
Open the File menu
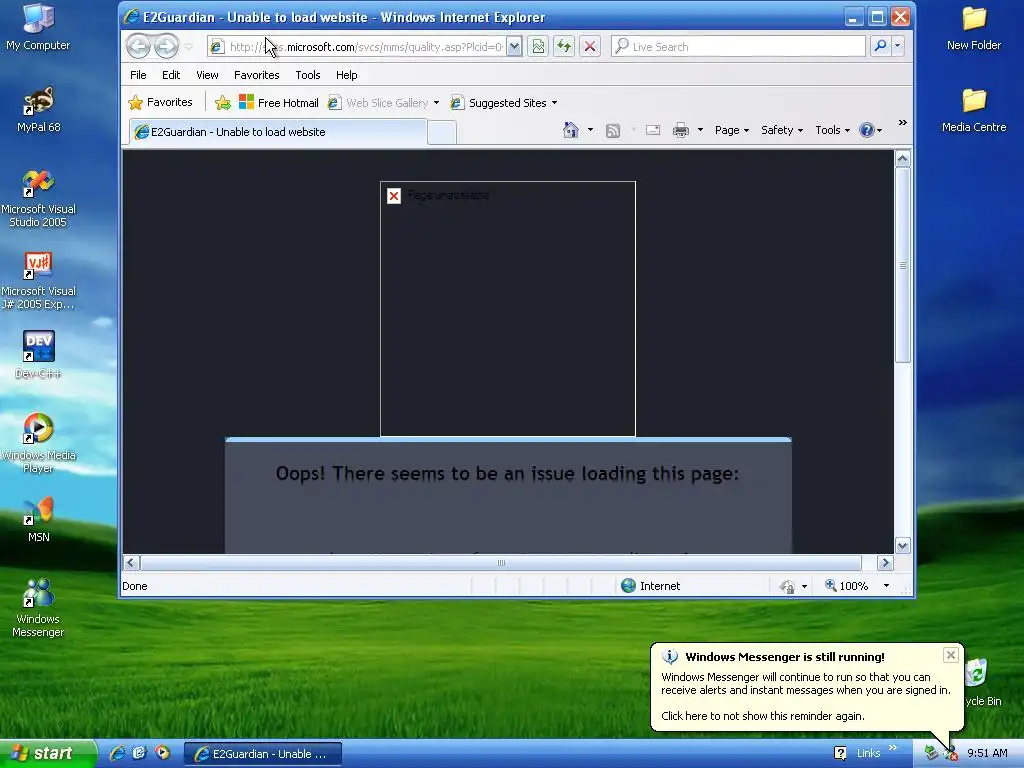click(138, 75)
